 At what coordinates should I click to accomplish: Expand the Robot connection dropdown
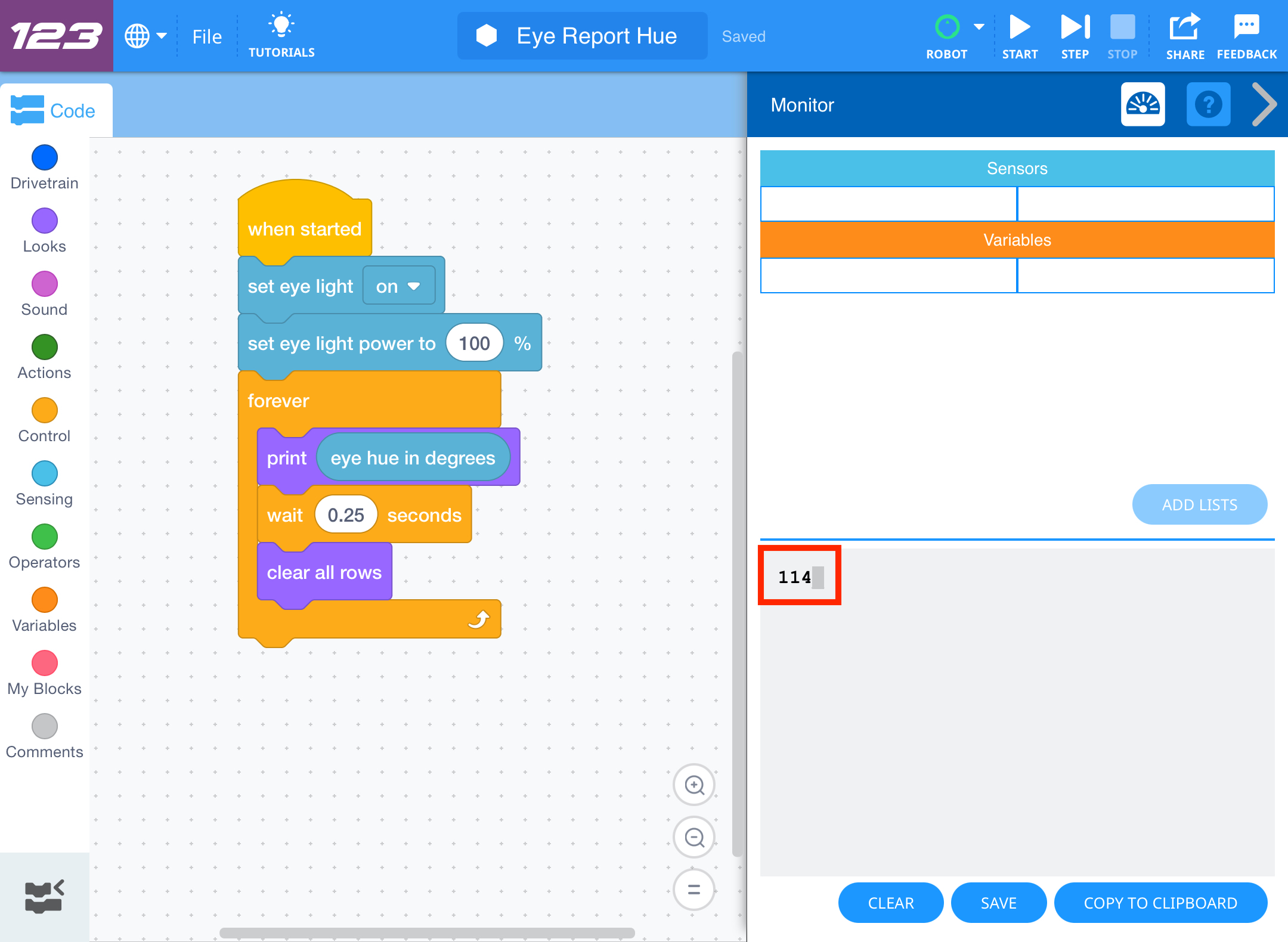click(x=979, y=27)
